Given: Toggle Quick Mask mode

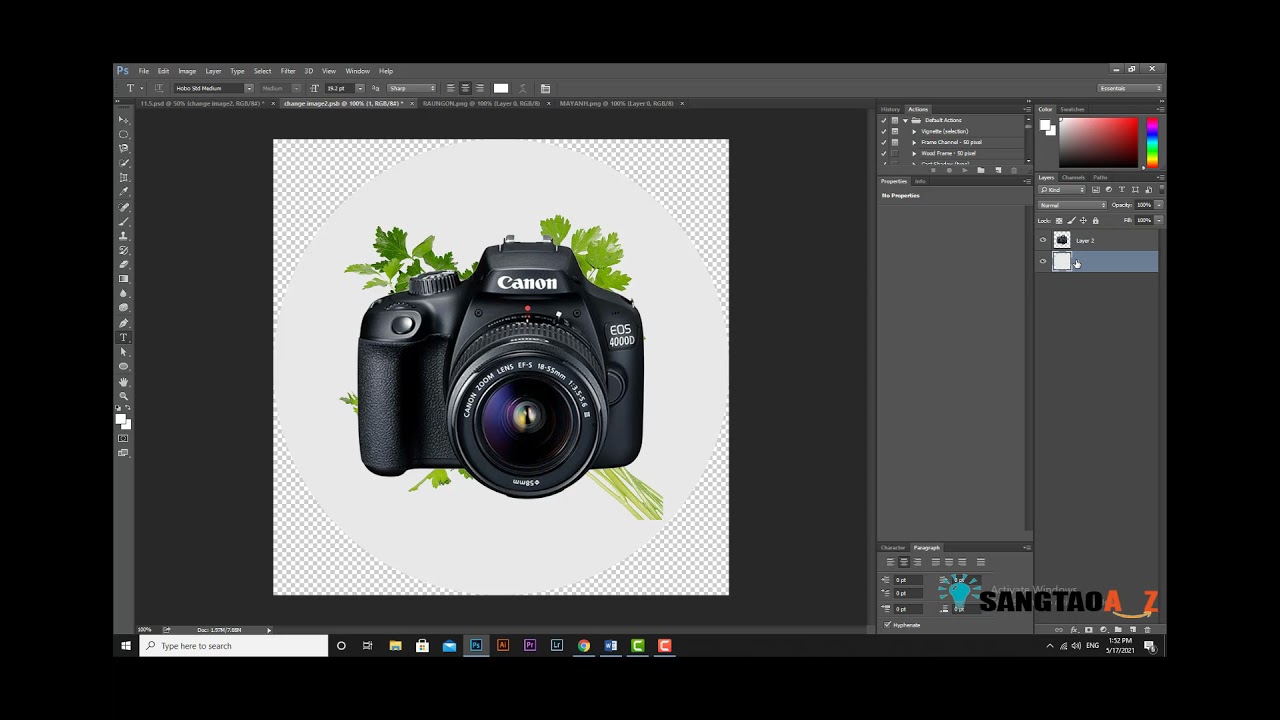Looking at the screenshot, I should (124, 438).
